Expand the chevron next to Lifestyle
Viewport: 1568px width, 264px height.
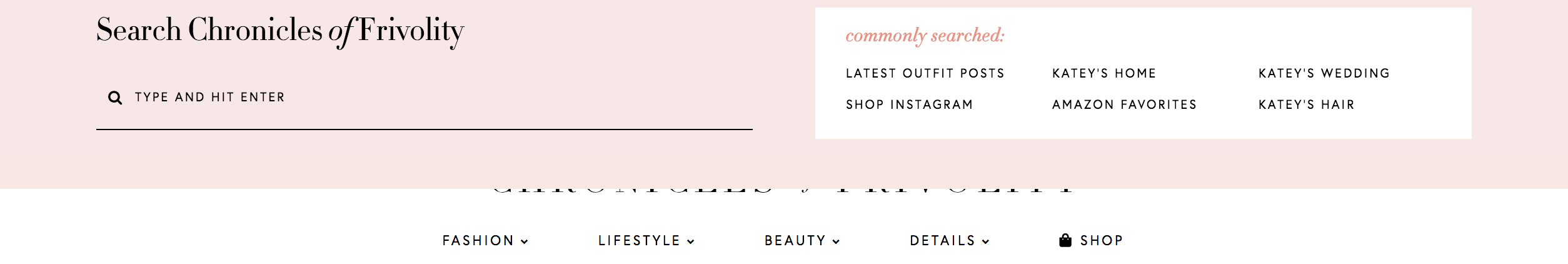691,241
